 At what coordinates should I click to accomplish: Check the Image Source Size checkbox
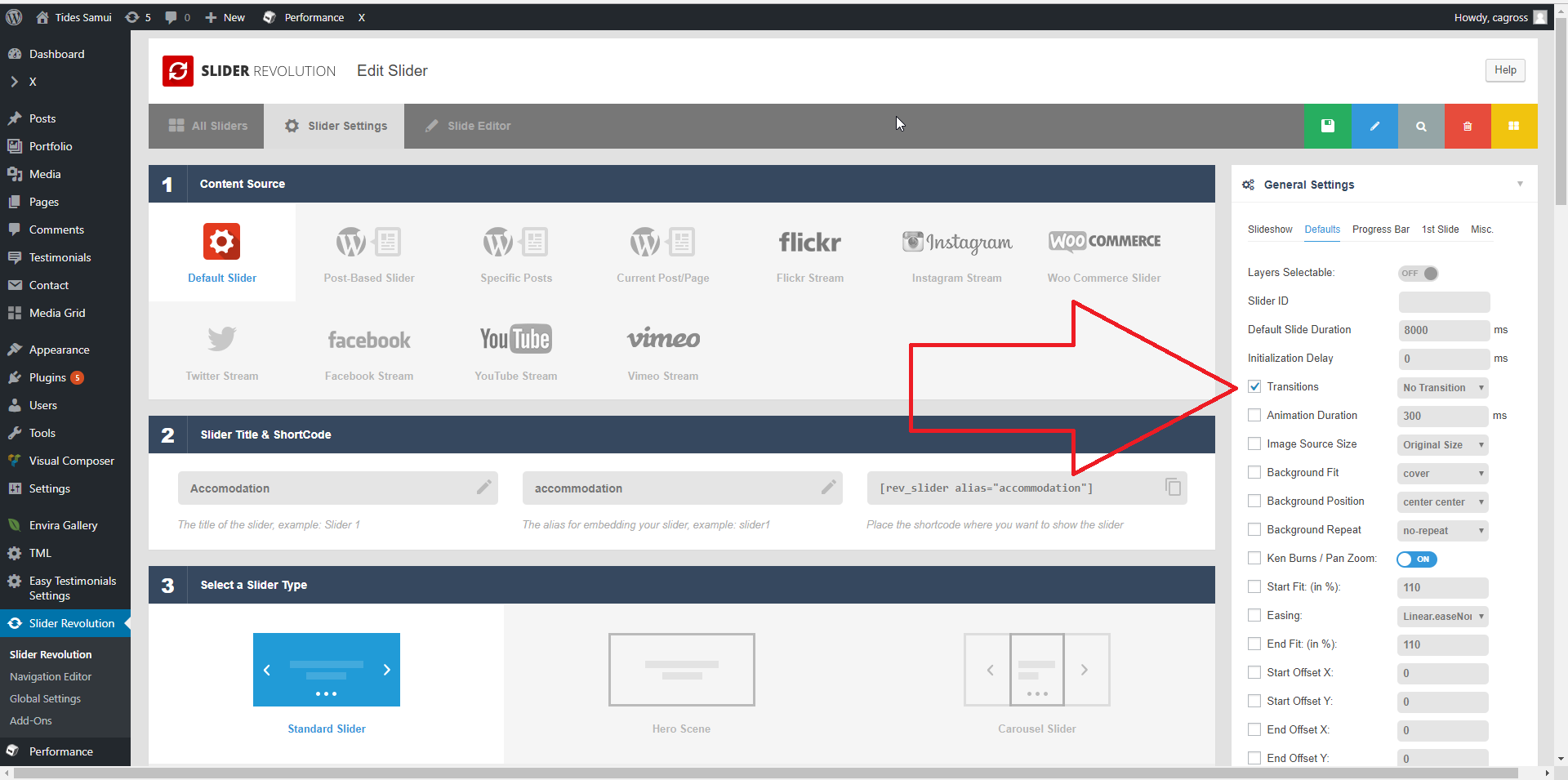click(x=1254, y=443)
